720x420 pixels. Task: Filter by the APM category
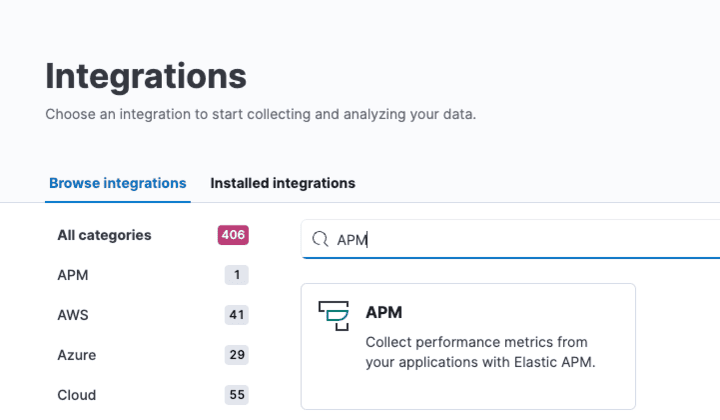click(73, 275)
